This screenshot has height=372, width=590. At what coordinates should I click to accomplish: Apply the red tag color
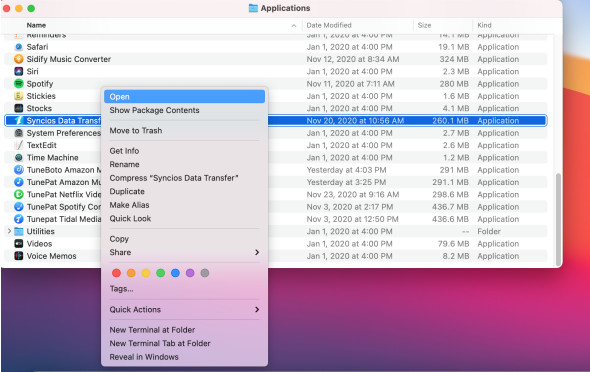[116, 273]
